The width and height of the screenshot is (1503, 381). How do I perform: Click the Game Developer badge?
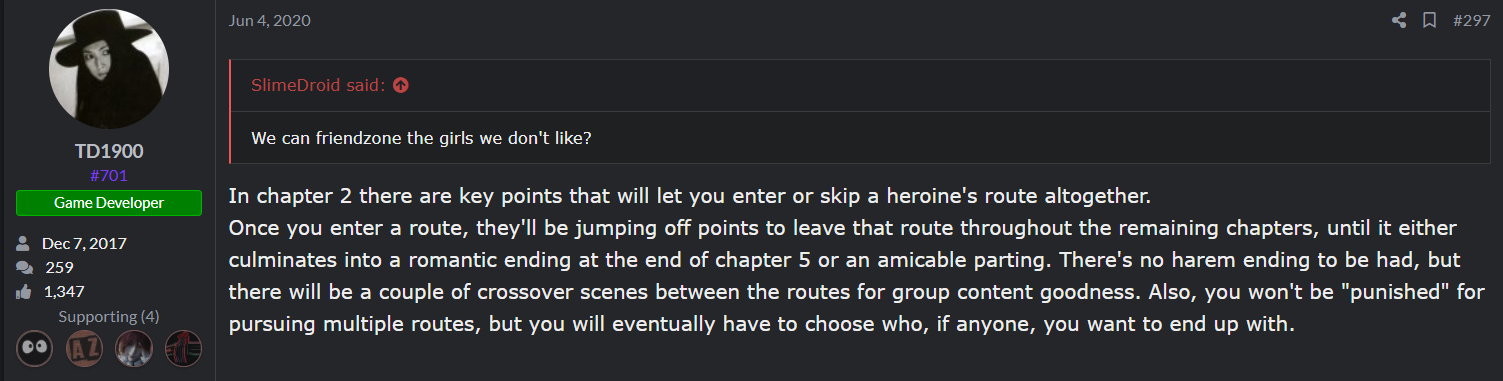point(109,203)
